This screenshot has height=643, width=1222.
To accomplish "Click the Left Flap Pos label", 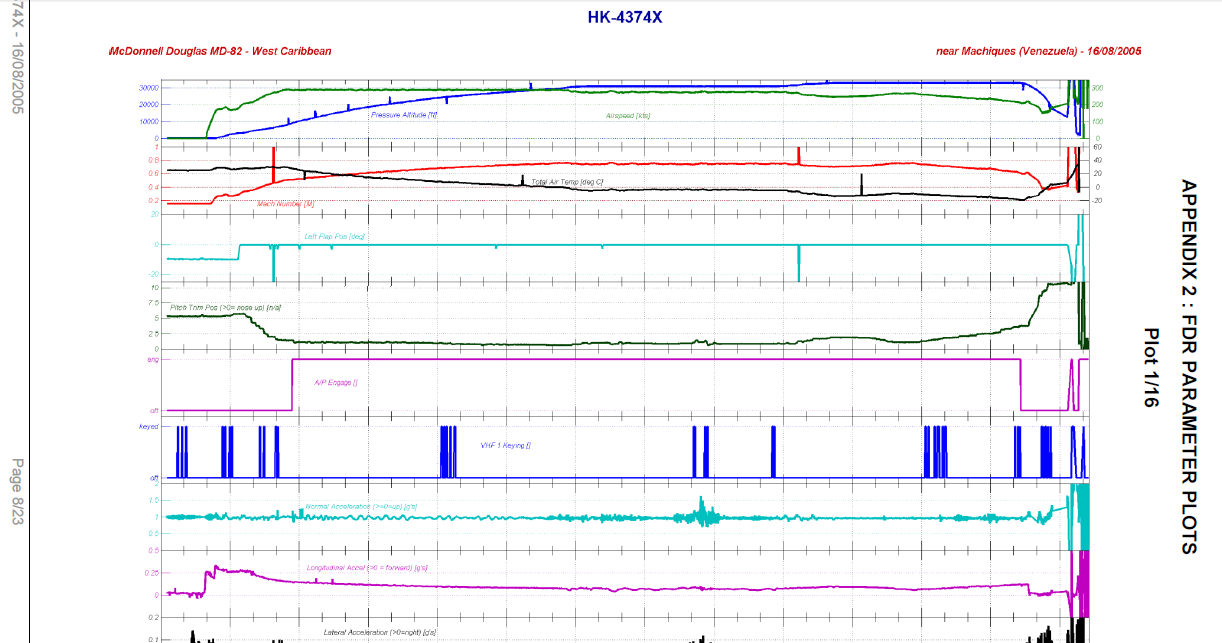I will [x=334, y=237].
